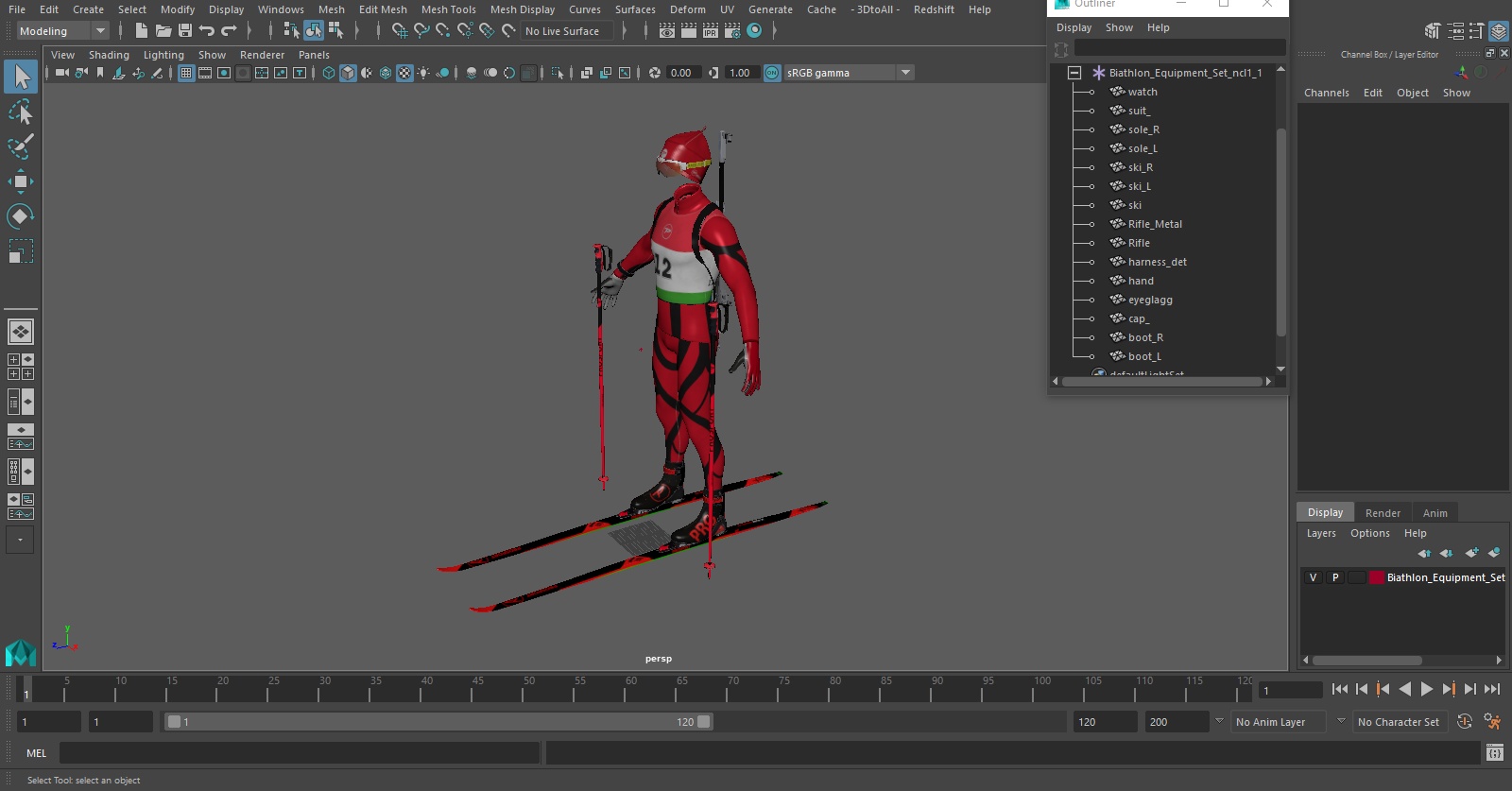Enable snap to points

tap(443, 31)
